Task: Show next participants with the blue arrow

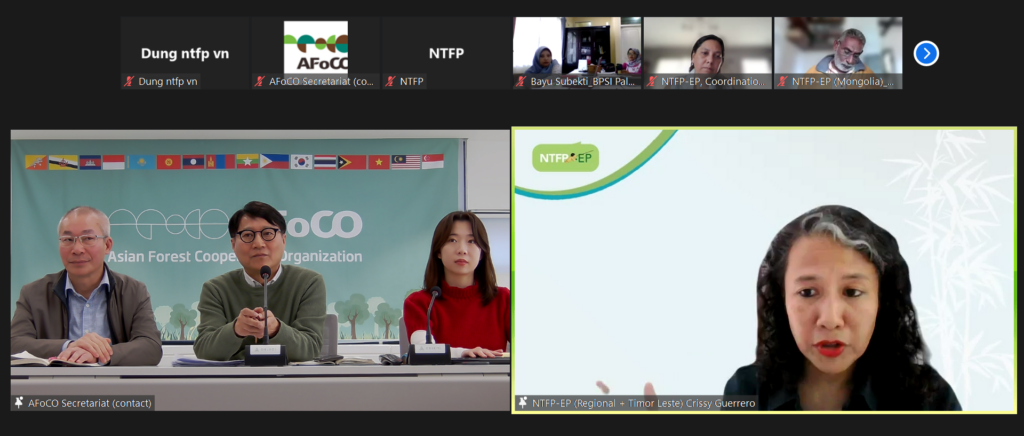Action: [926, 53]
